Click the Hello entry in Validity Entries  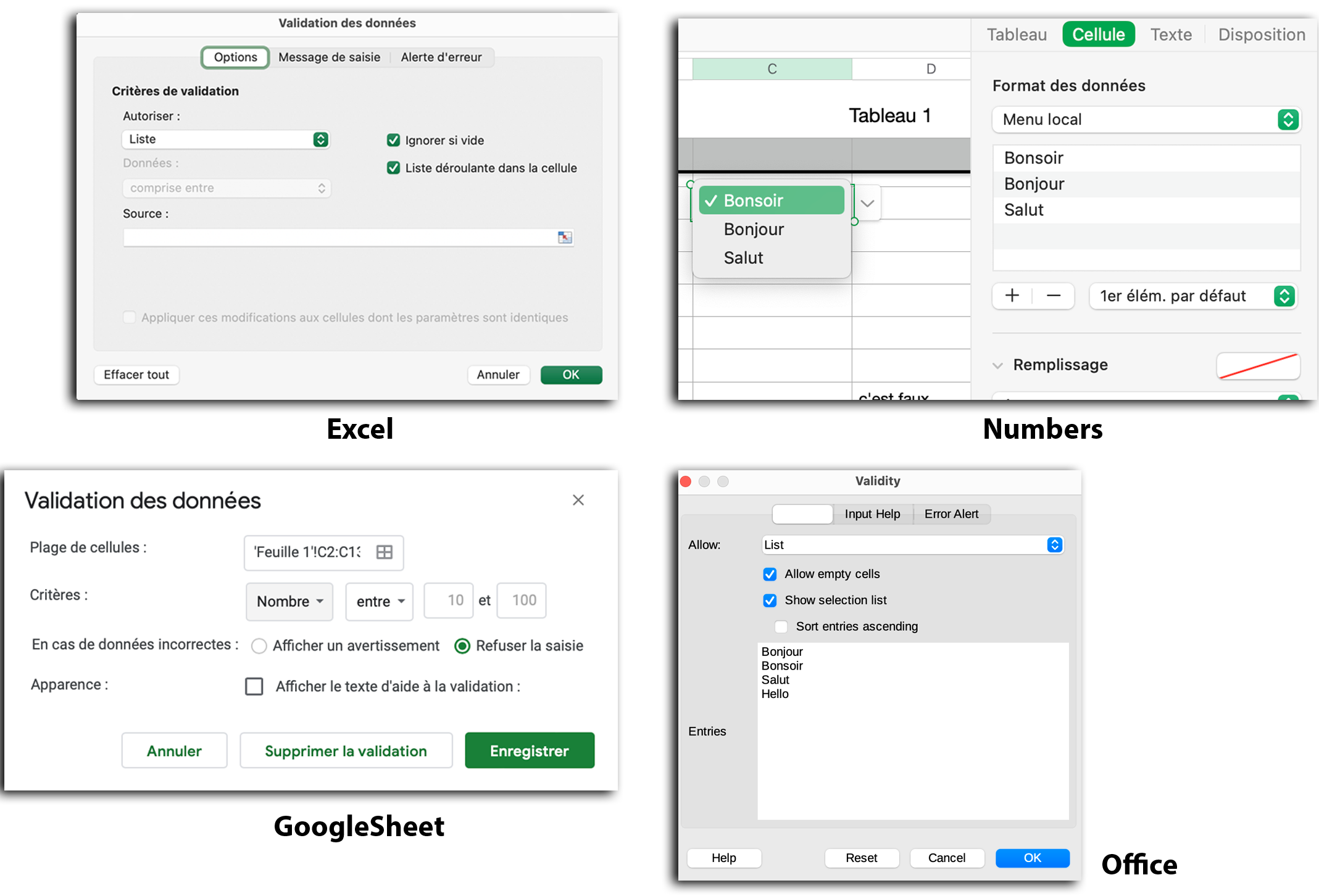pyautogui.click(x=775, y=694)
